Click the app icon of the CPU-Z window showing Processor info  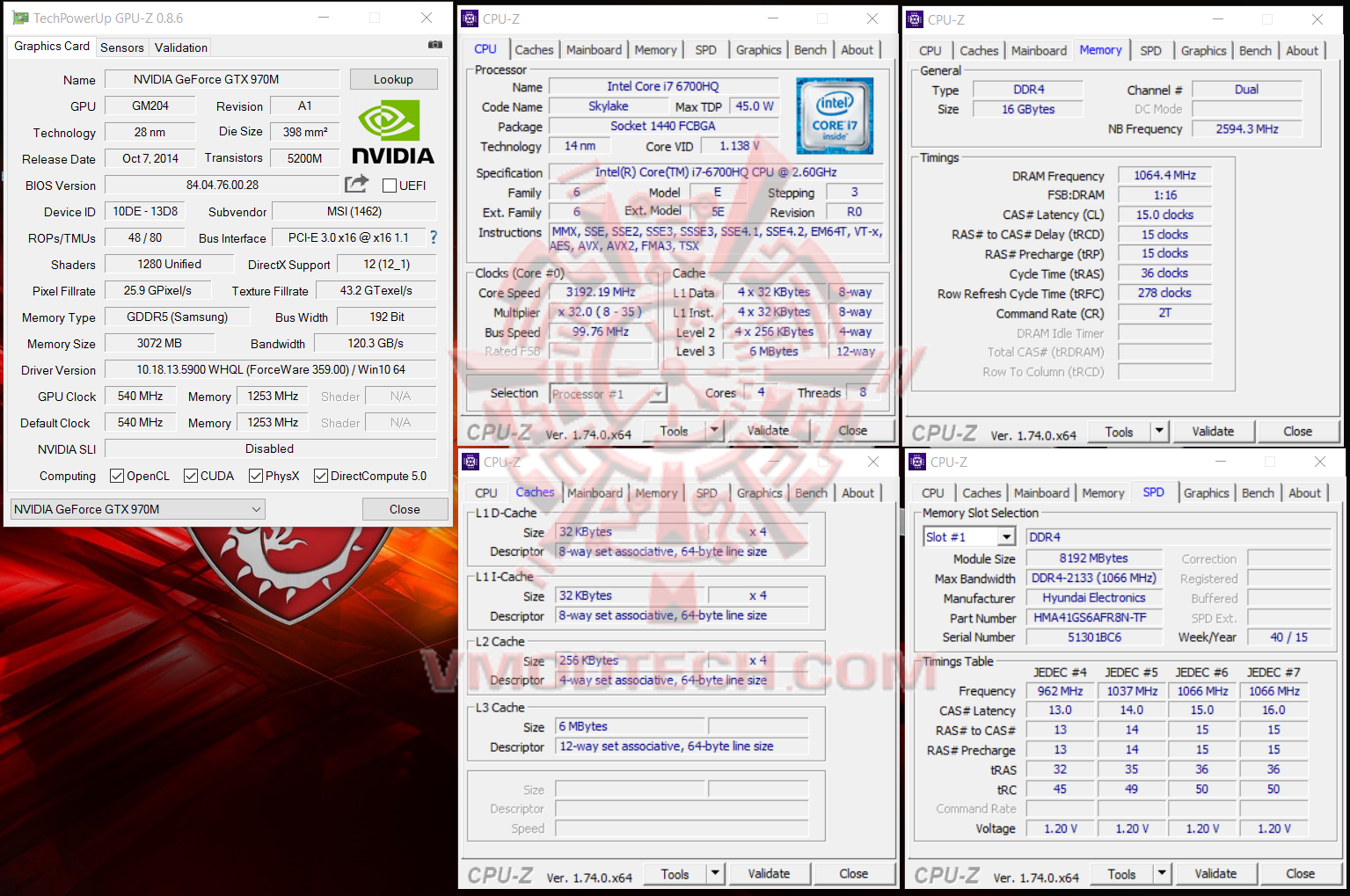coord(471,18)
